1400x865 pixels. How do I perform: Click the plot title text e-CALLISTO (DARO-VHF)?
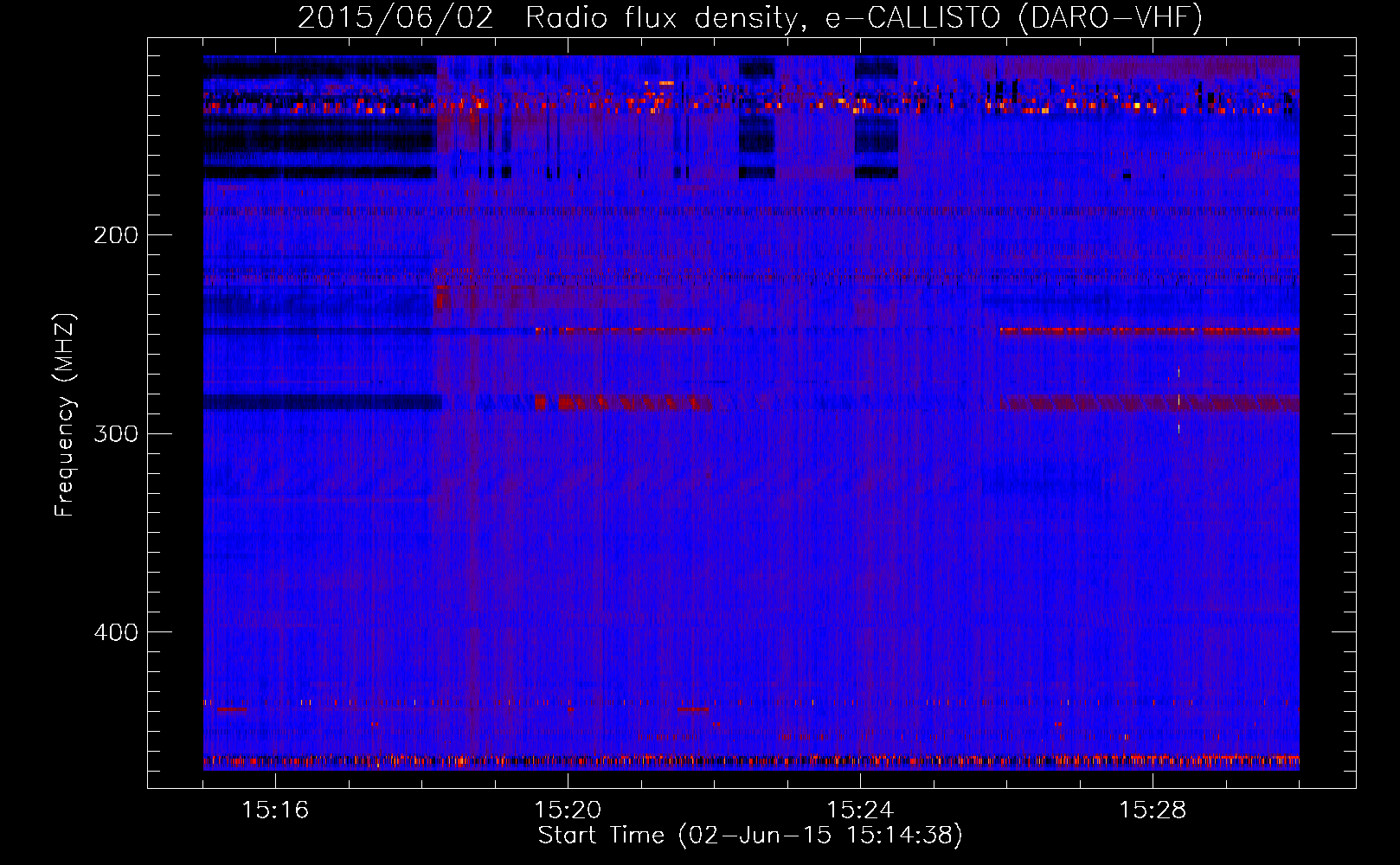[1013, 18]
